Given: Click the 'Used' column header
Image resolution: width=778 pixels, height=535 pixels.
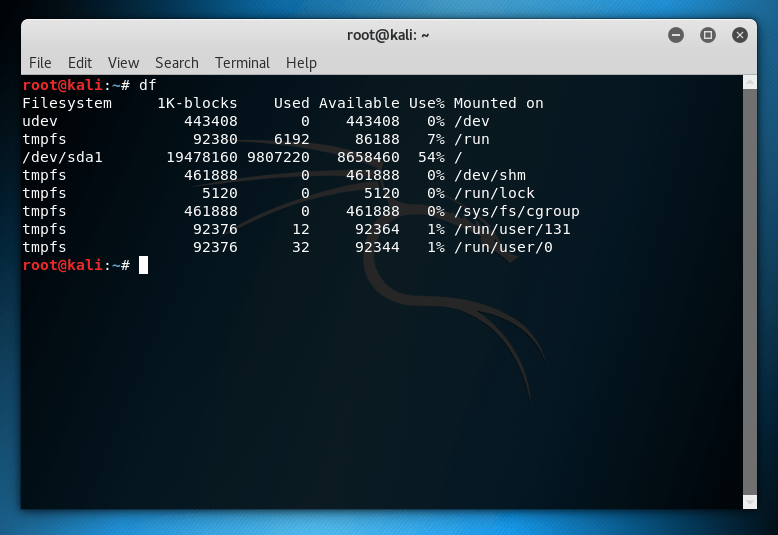Looking at the screenshot, I should click(x=292, y=103).
